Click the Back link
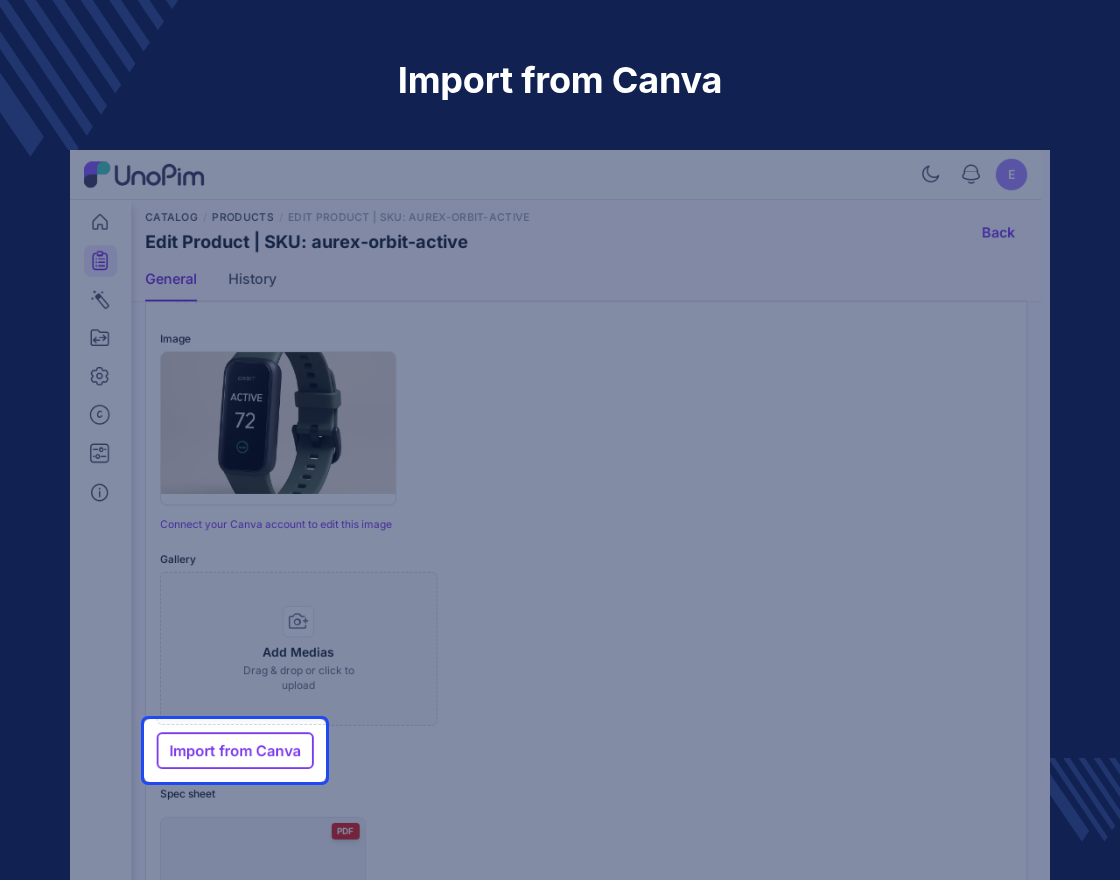 [x=998, y=233]
